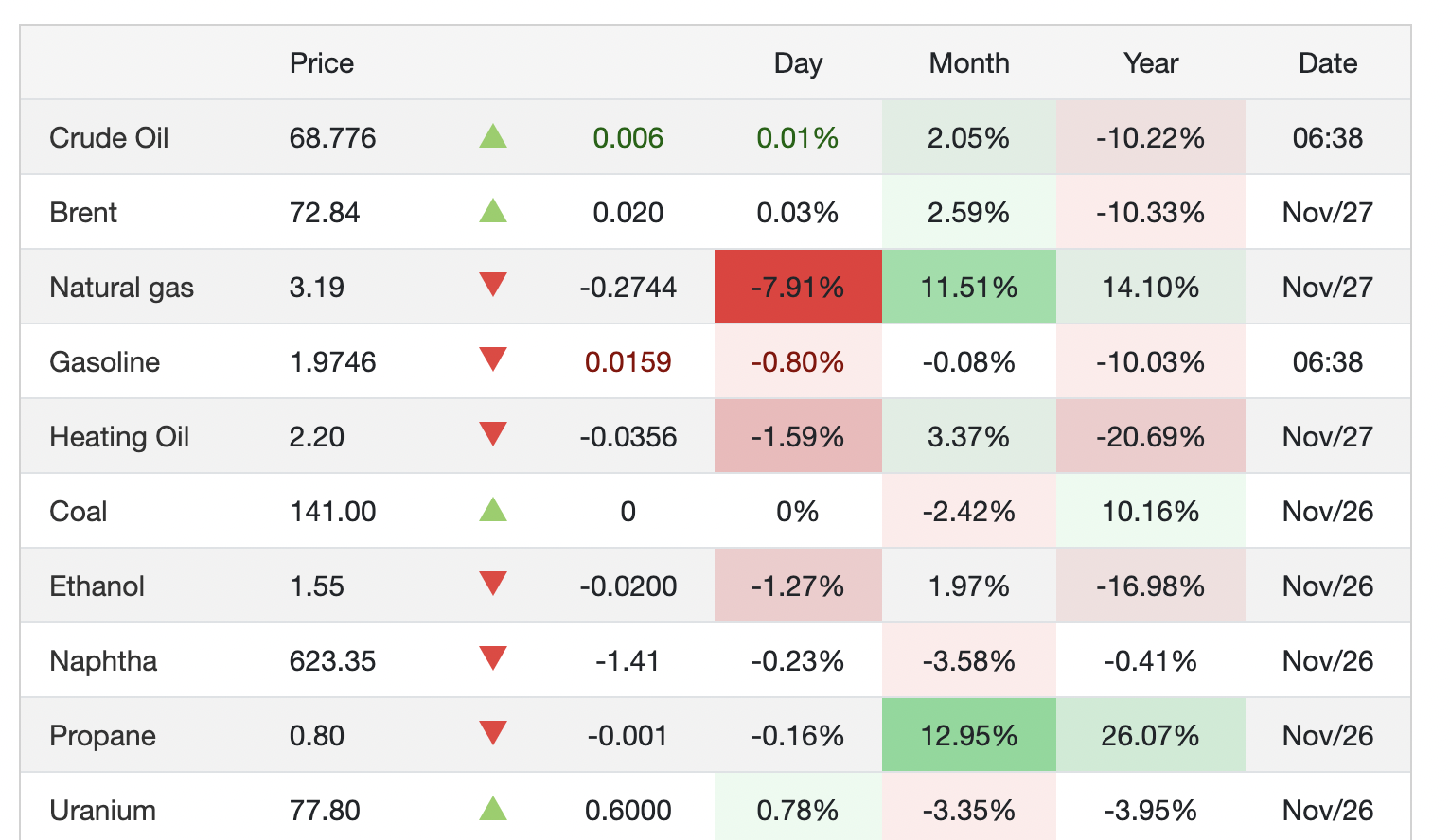The height and width of the screenshot is (840, 1450).
Task: Select Natural gas price 3.19
Action: (316, 288)
